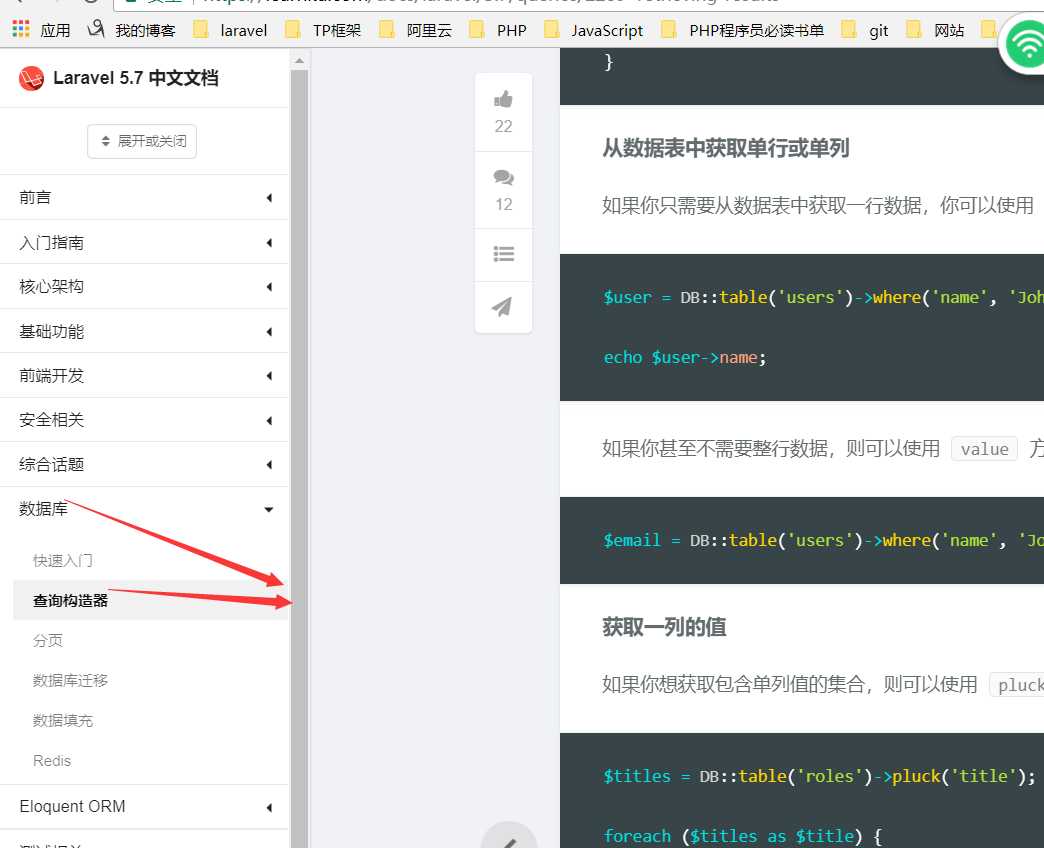Open the laravel bookmark folder

230,30
